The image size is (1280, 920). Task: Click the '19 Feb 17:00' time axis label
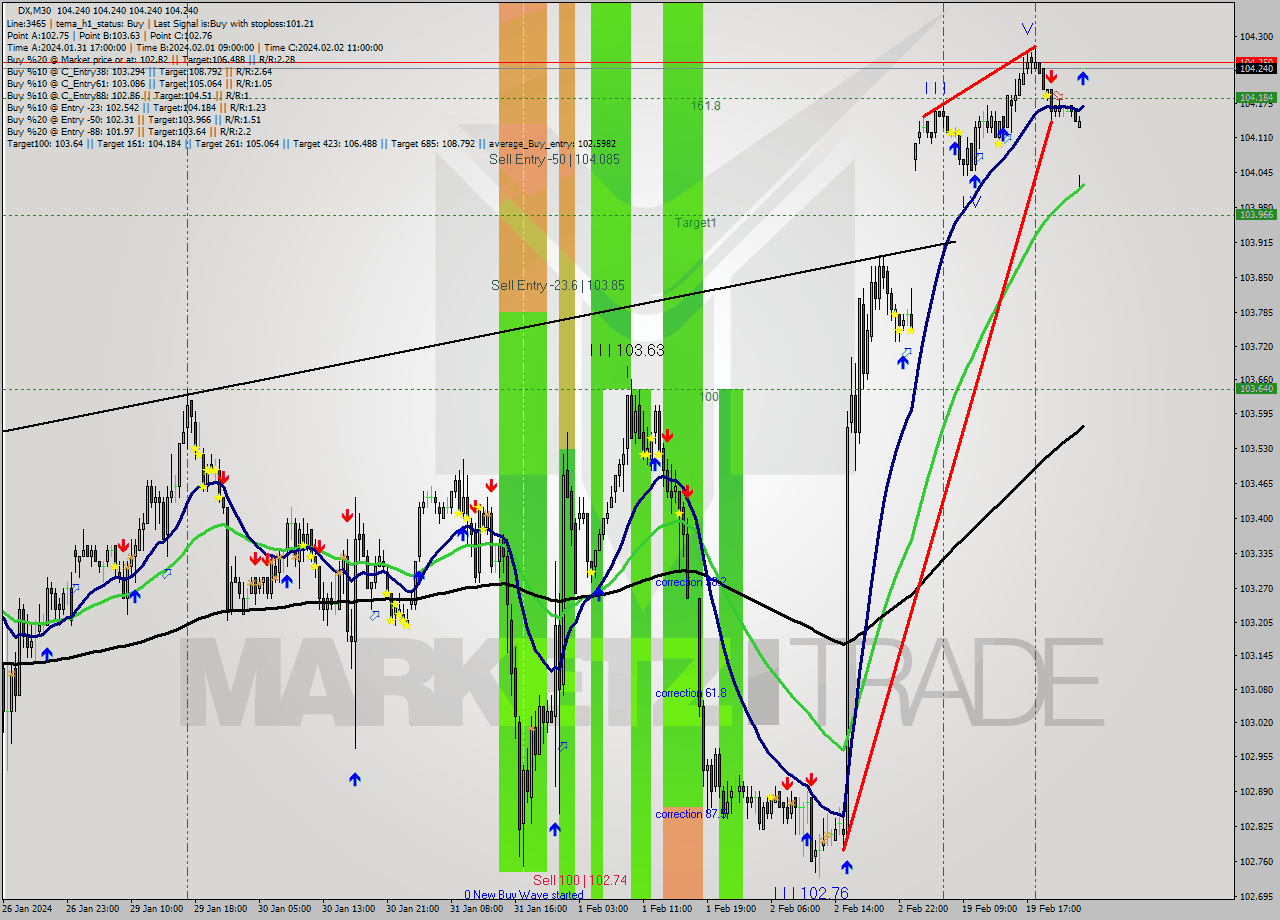pyautogui.click(x=1053, y=909)
